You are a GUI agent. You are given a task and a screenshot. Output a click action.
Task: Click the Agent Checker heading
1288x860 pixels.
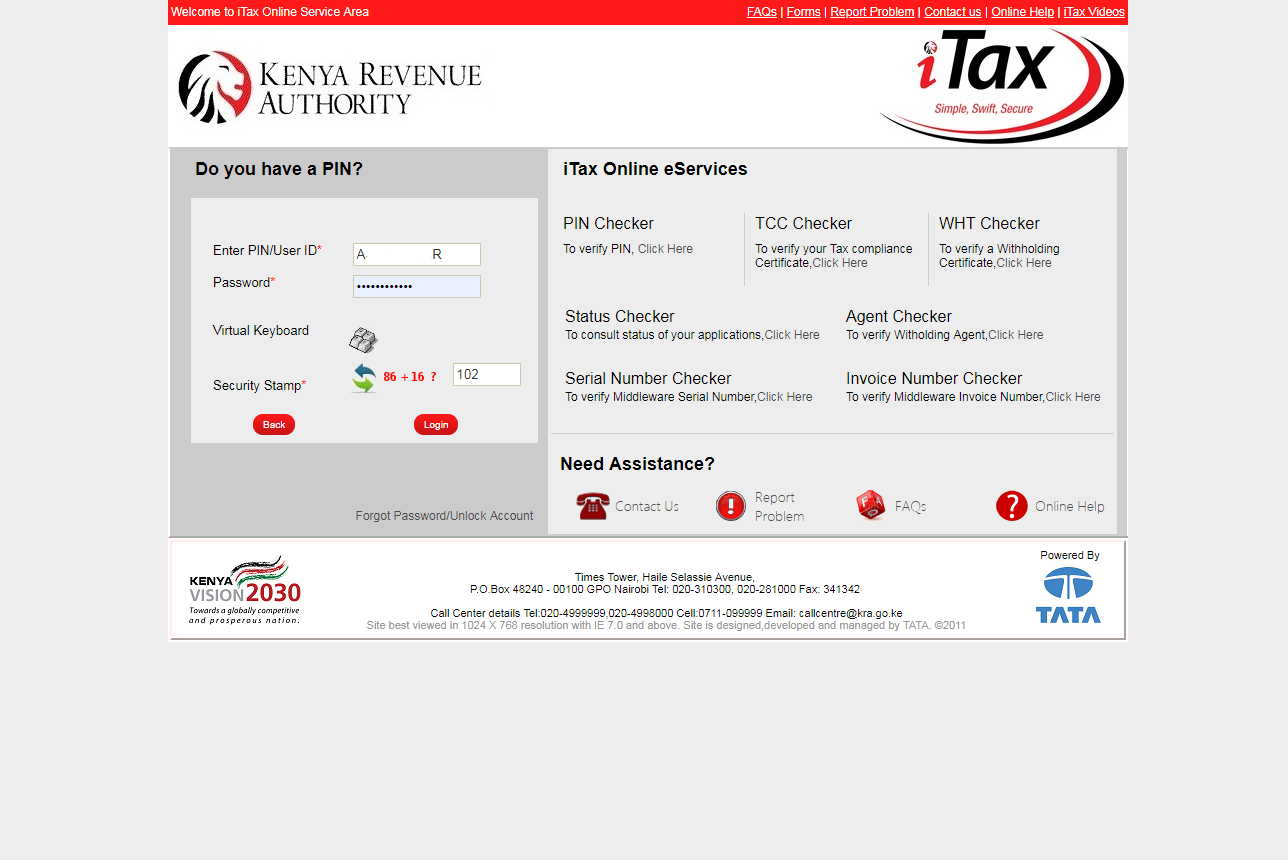[x=899, y=316]
